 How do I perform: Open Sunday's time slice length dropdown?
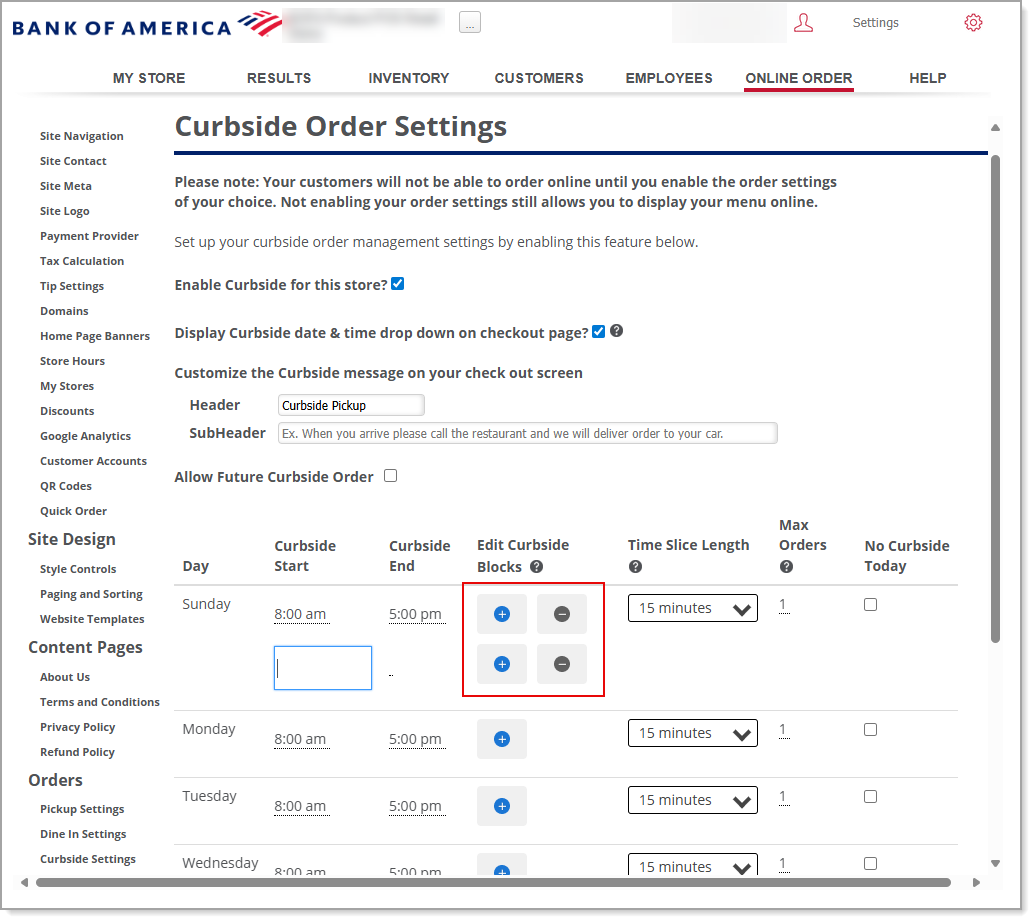tap(692, 608)
